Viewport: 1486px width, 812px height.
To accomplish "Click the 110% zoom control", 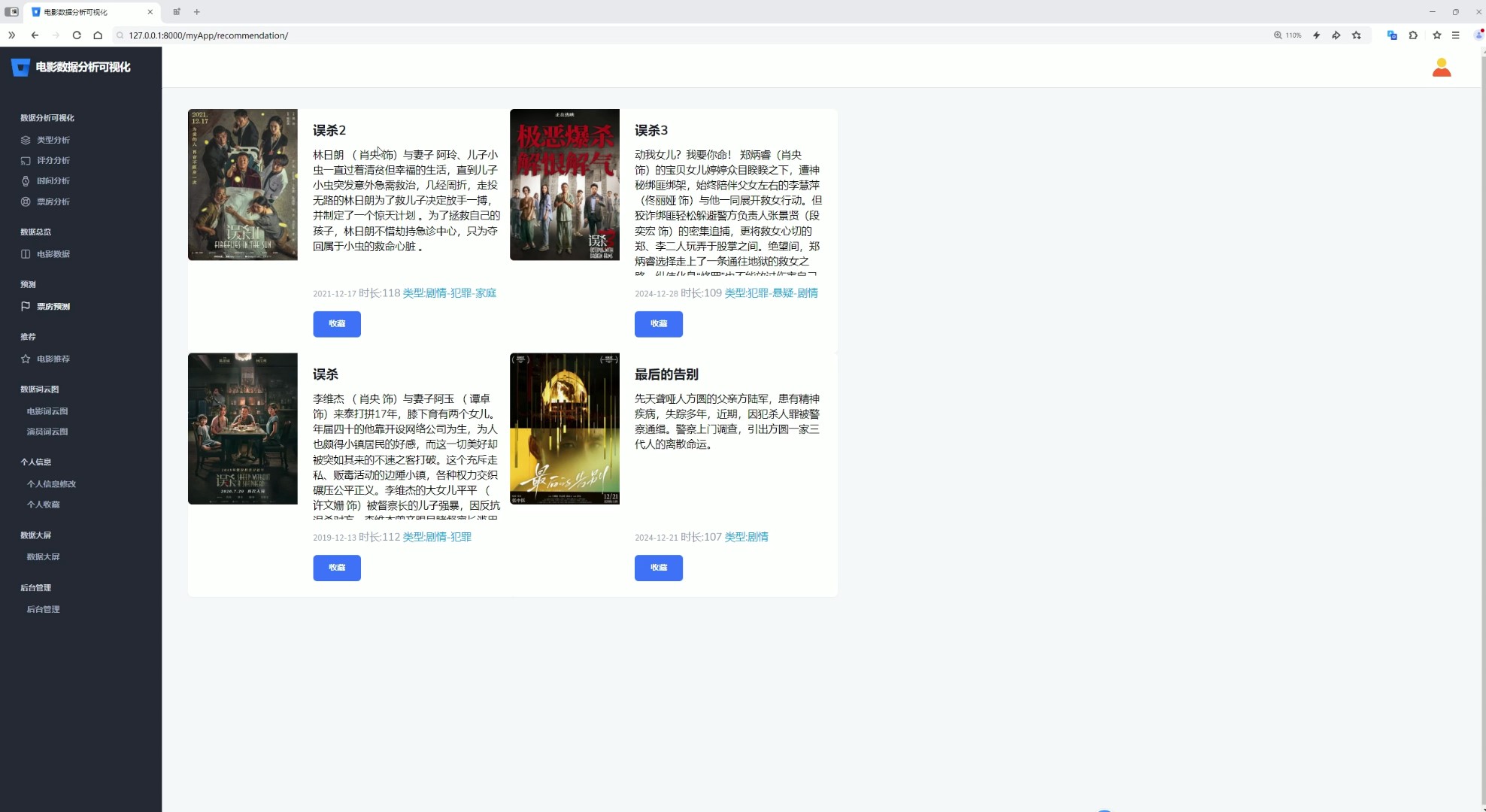I will pos(1288,35).
